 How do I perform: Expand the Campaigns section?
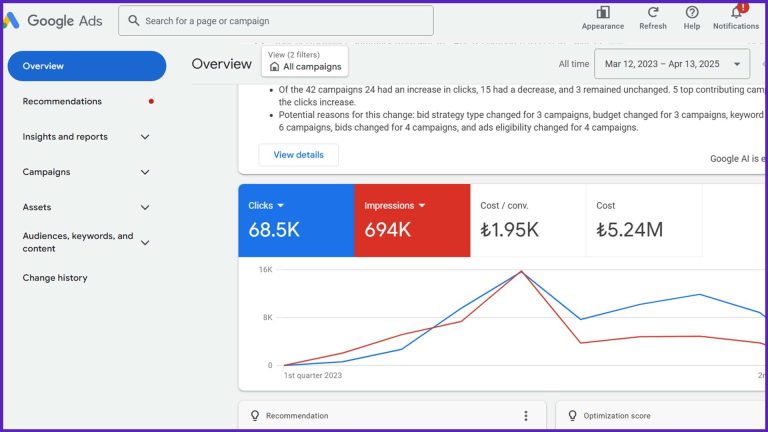click(145, 172)
